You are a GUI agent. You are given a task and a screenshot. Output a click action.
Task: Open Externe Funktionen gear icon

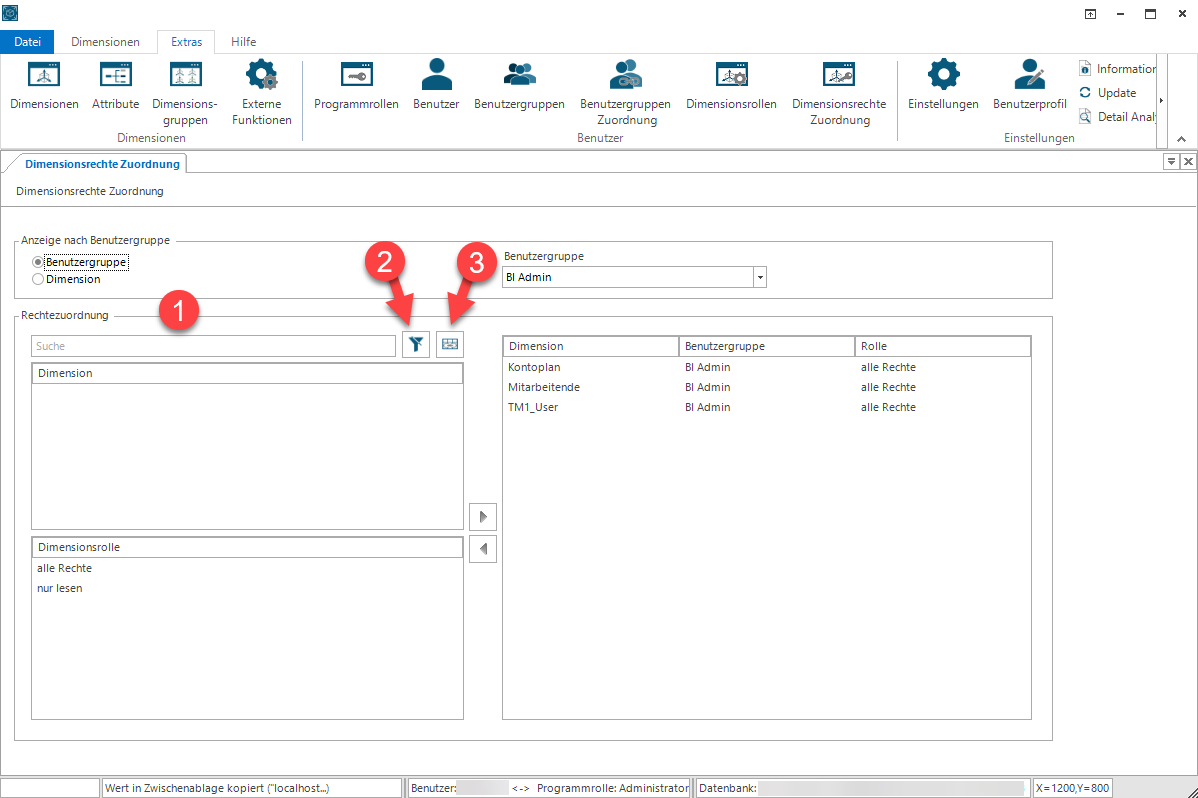261,75
